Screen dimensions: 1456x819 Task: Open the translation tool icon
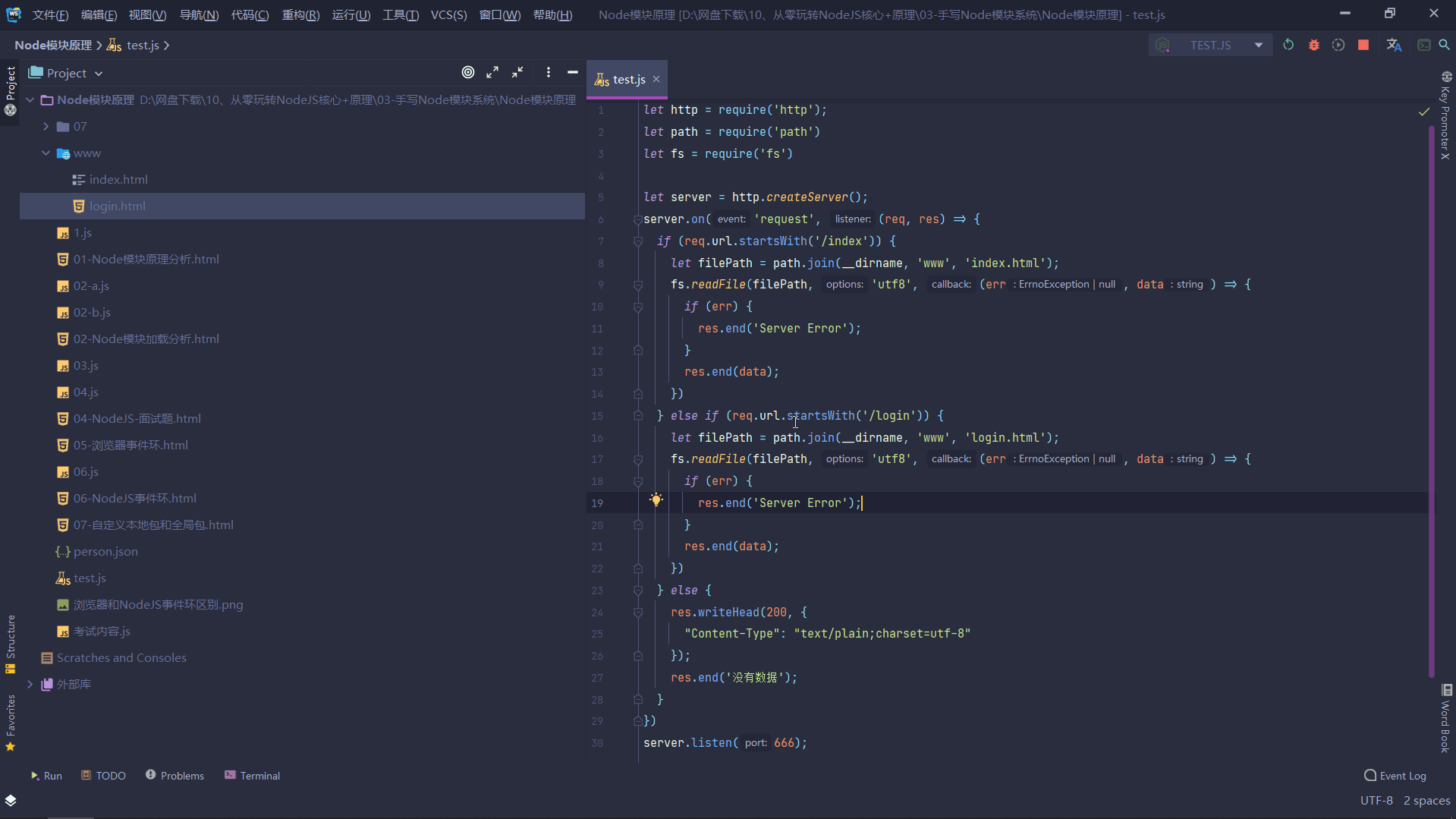tap(1394, 45)
